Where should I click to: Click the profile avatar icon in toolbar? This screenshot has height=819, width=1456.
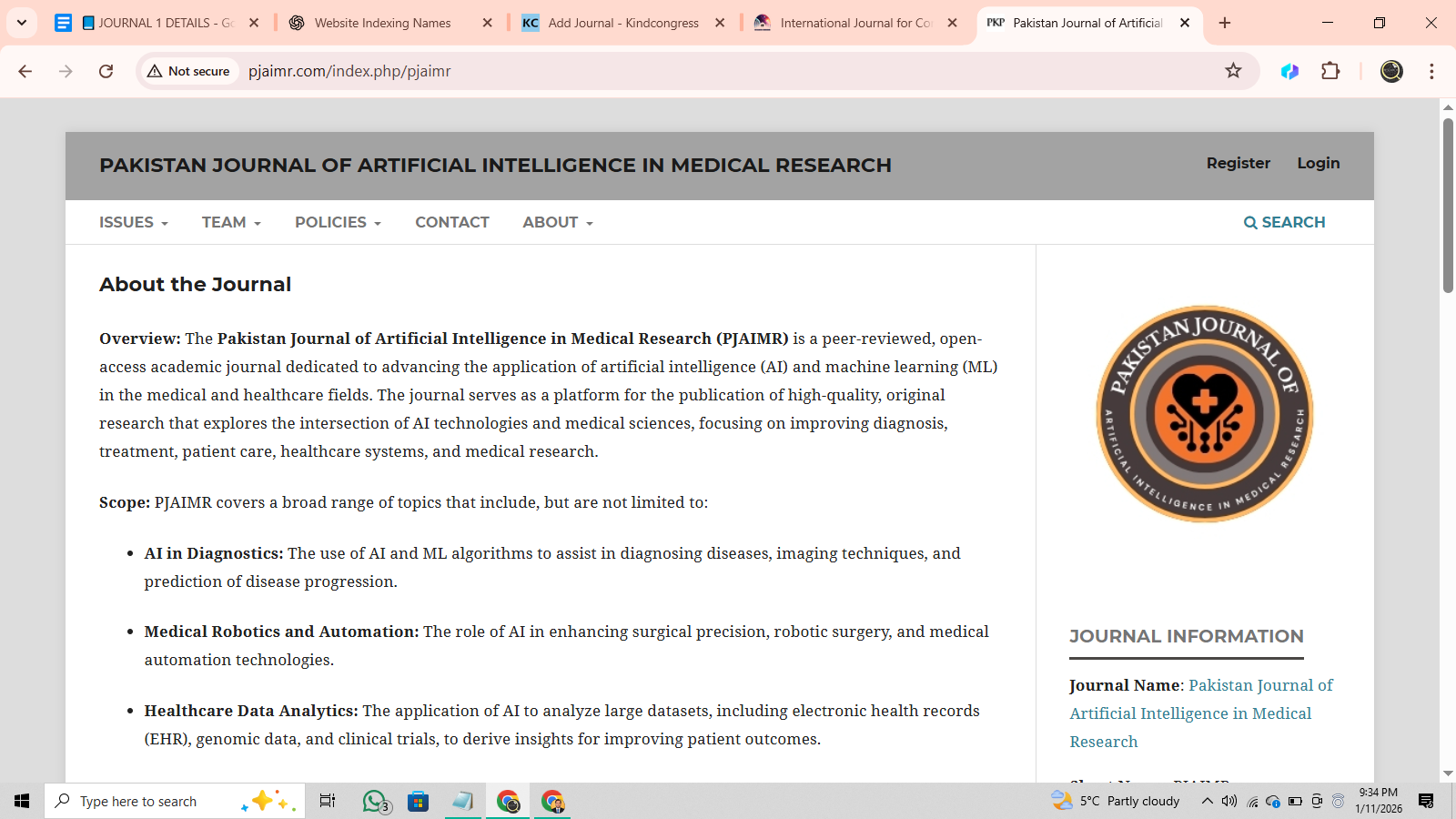1391,71
